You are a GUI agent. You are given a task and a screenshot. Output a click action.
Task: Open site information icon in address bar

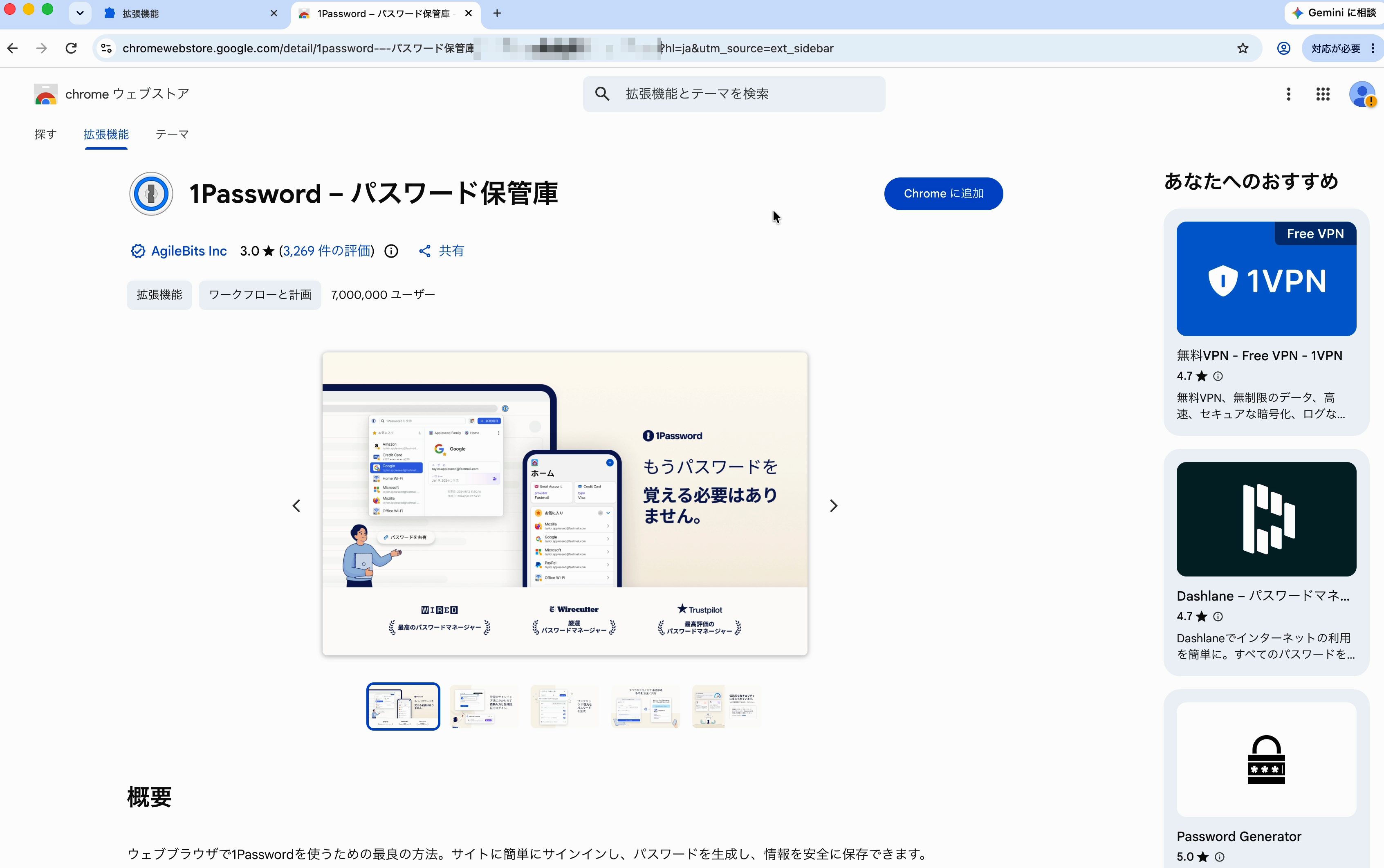pos(106,48)
